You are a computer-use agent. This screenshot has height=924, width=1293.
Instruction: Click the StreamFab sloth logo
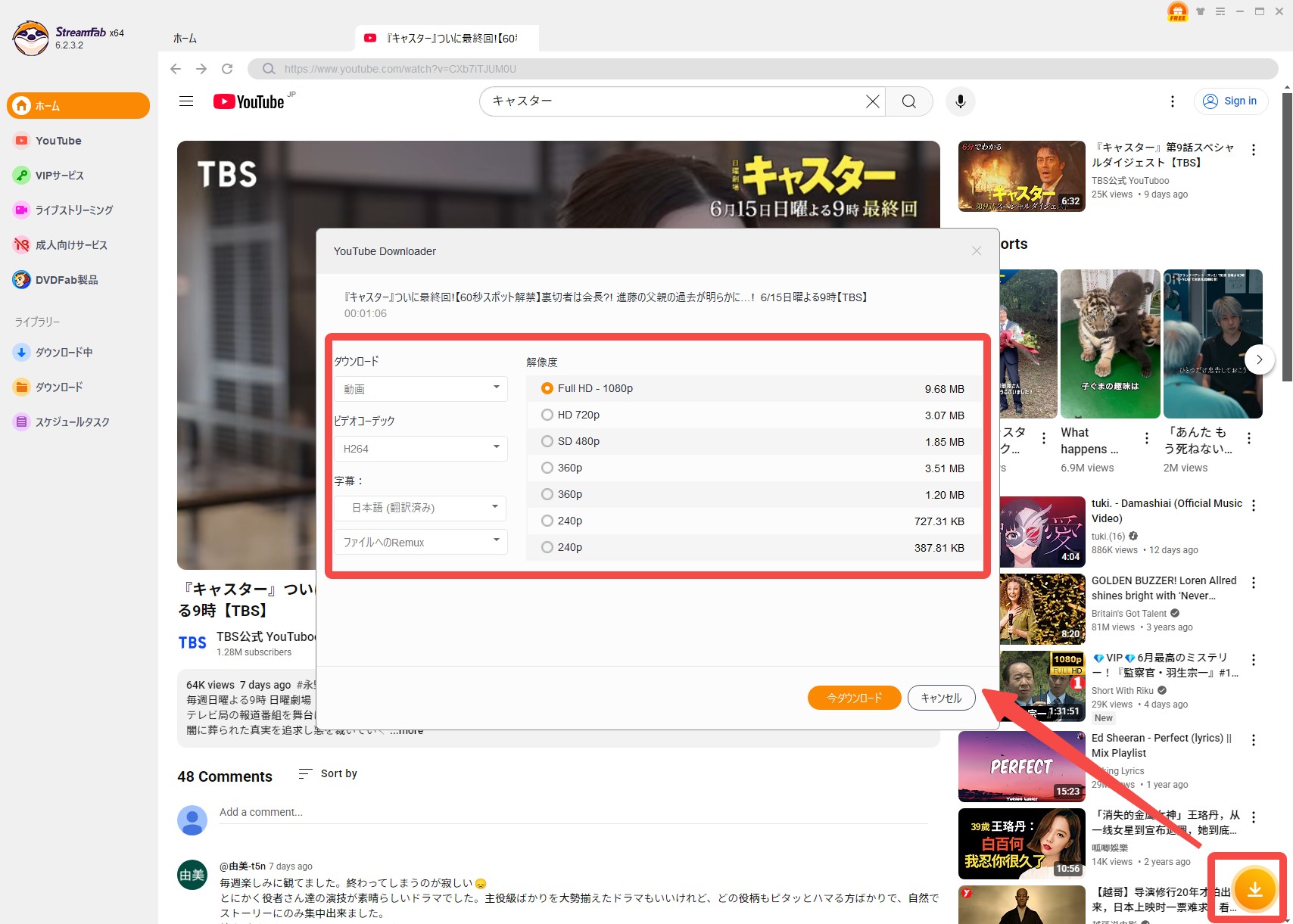coord(30,38)
